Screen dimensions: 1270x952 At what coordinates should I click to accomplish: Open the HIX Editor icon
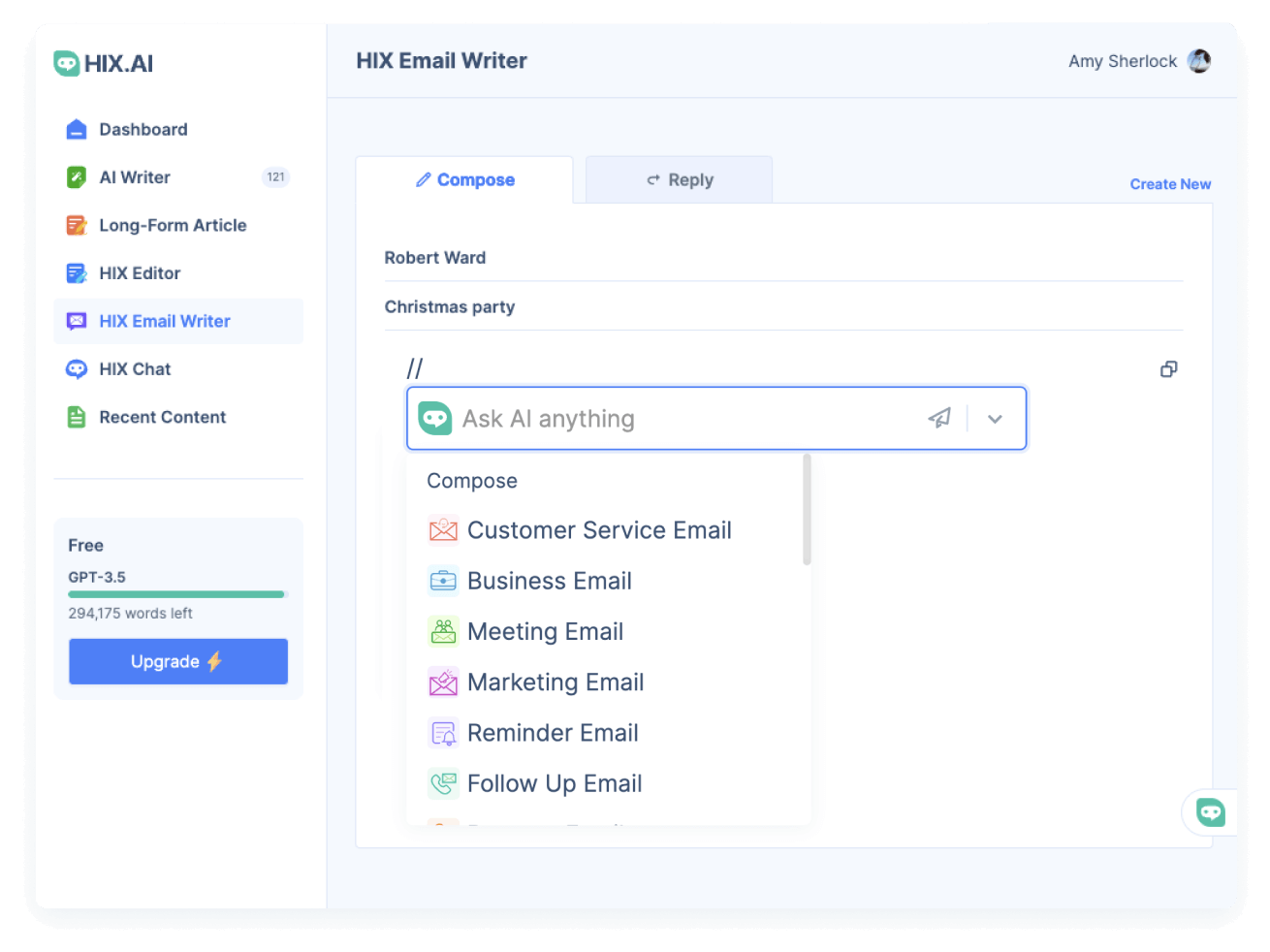[77, 273]
